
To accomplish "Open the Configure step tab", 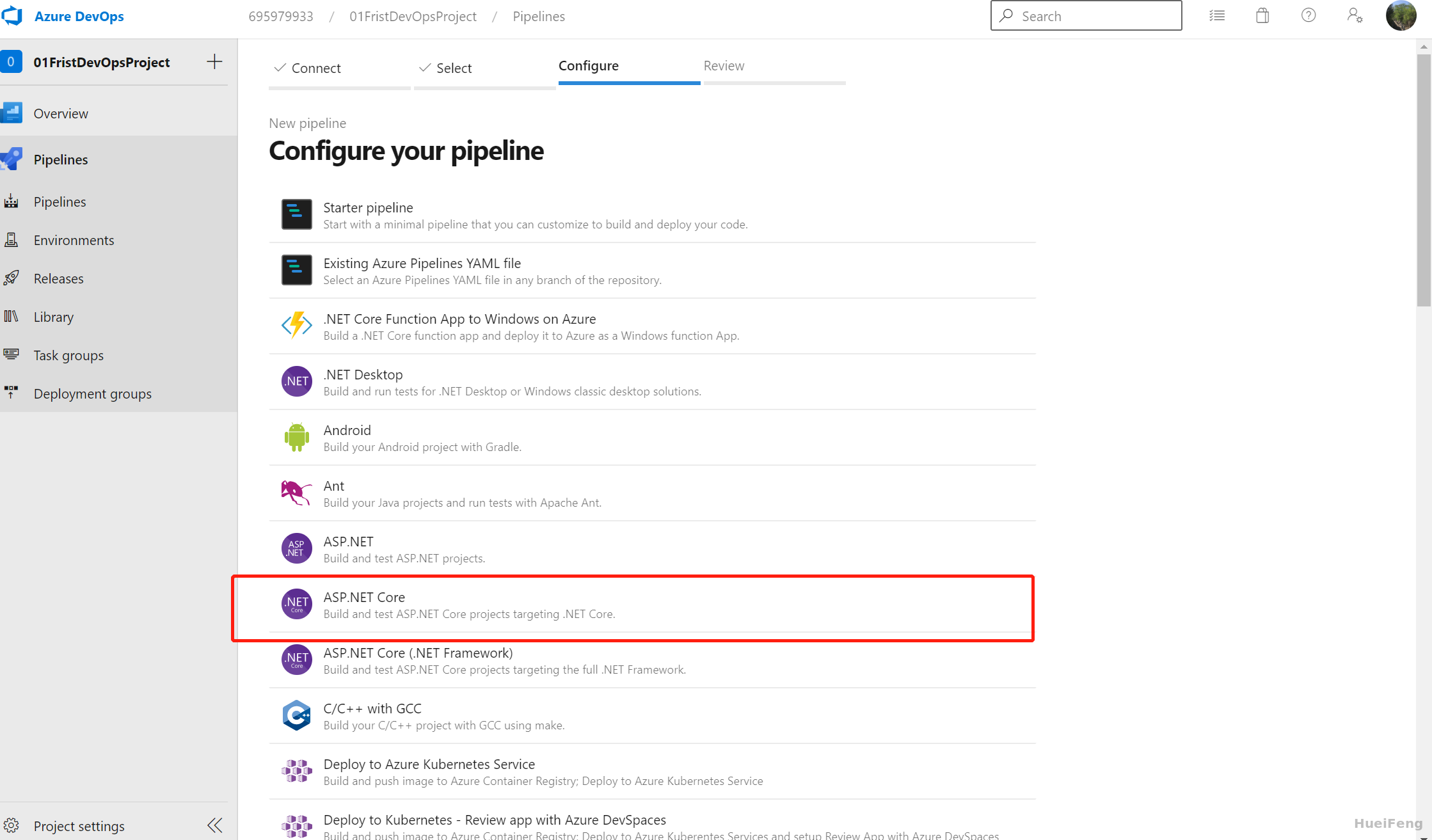I will pos(630,66).
